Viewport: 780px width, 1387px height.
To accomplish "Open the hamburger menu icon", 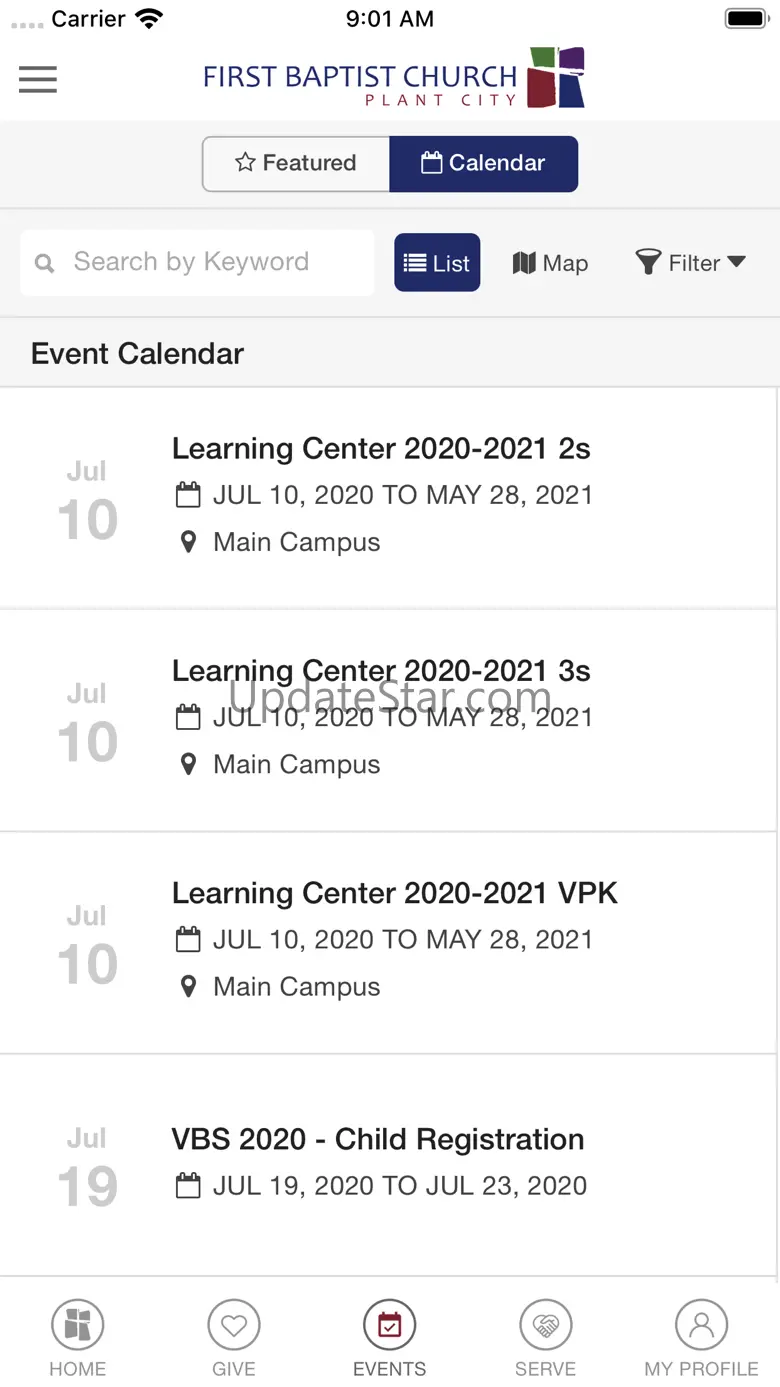I will pos(38,79).
